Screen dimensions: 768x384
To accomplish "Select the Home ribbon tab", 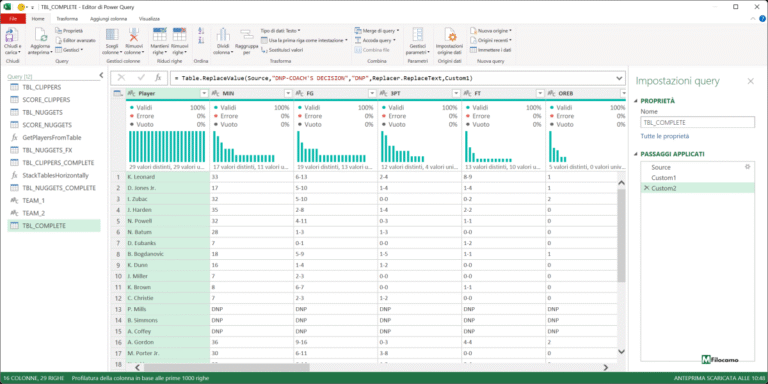I will tap(38, 19).
